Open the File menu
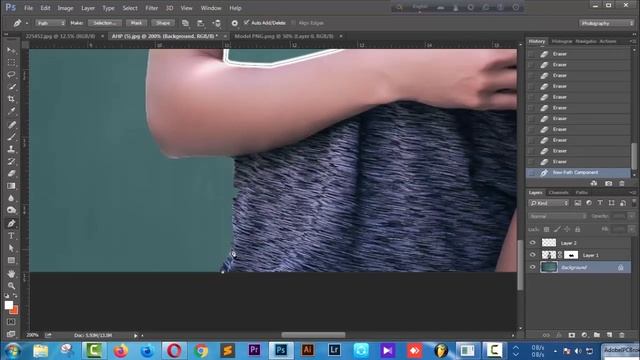The image size is (640, 360). click(x=28, y=8)
